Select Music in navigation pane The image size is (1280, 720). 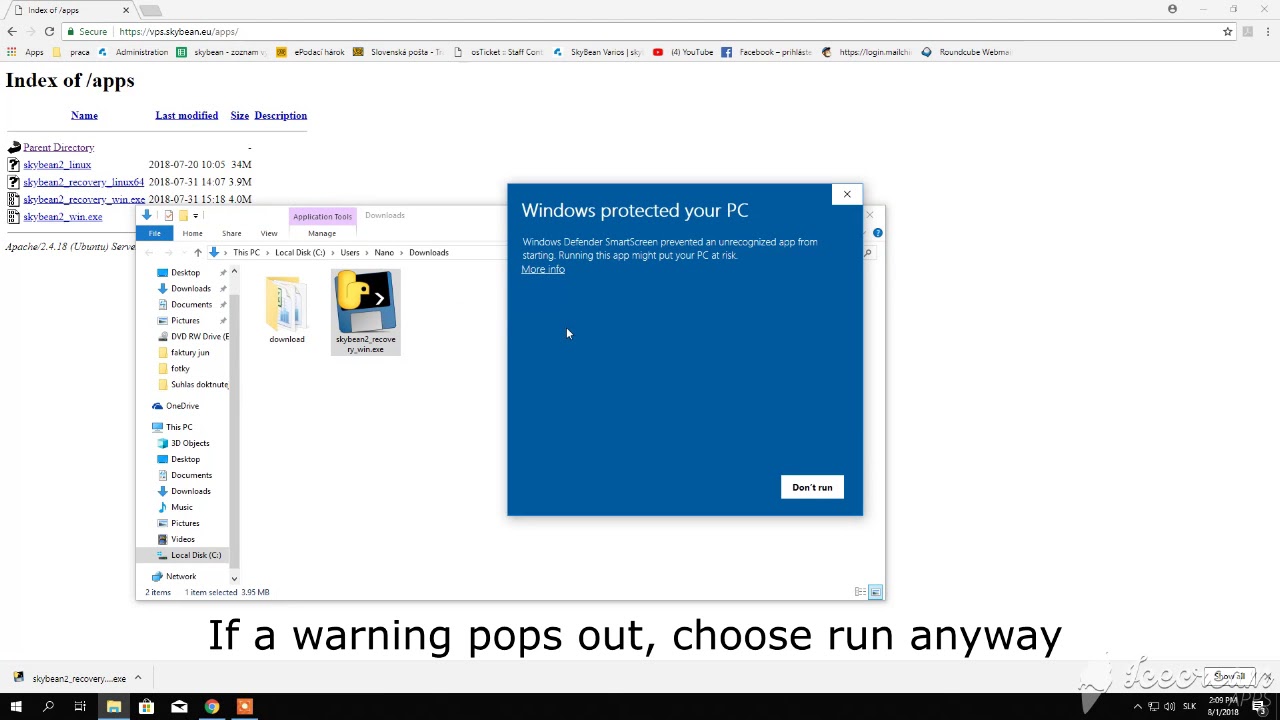click(175, 507)
